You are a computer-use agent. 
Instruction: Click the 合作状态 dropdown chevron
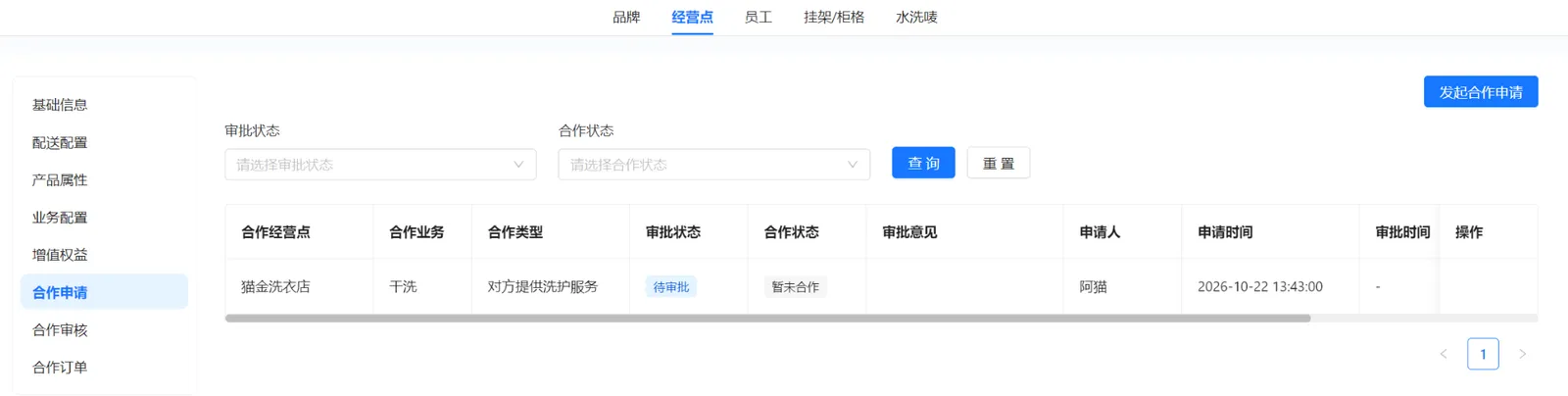[852, 165]
